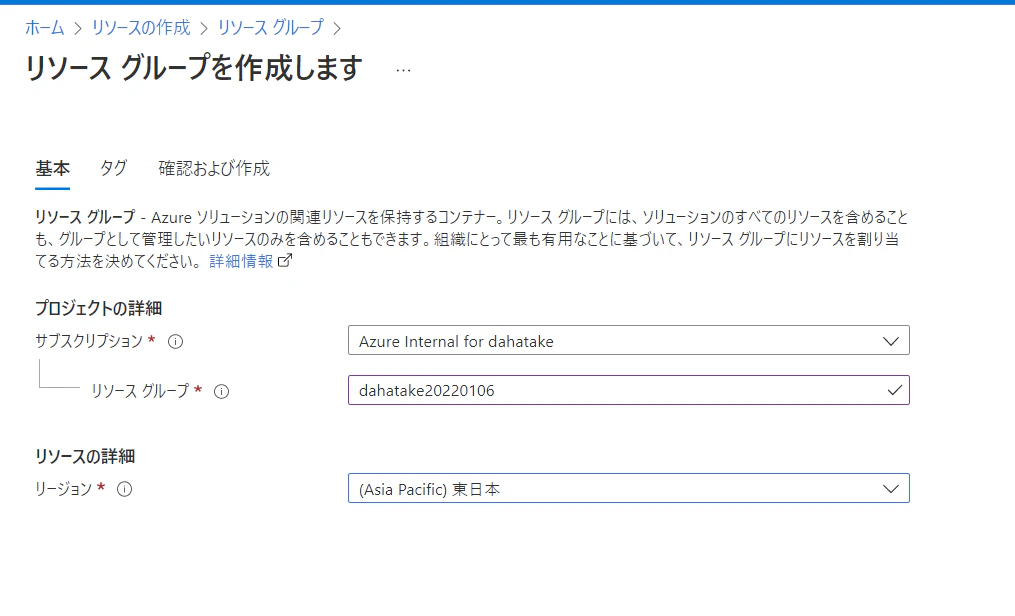The image size is (1015, 616).
Task: Click the external link icon after 詳細情報
Action: [x=285, y=261]
